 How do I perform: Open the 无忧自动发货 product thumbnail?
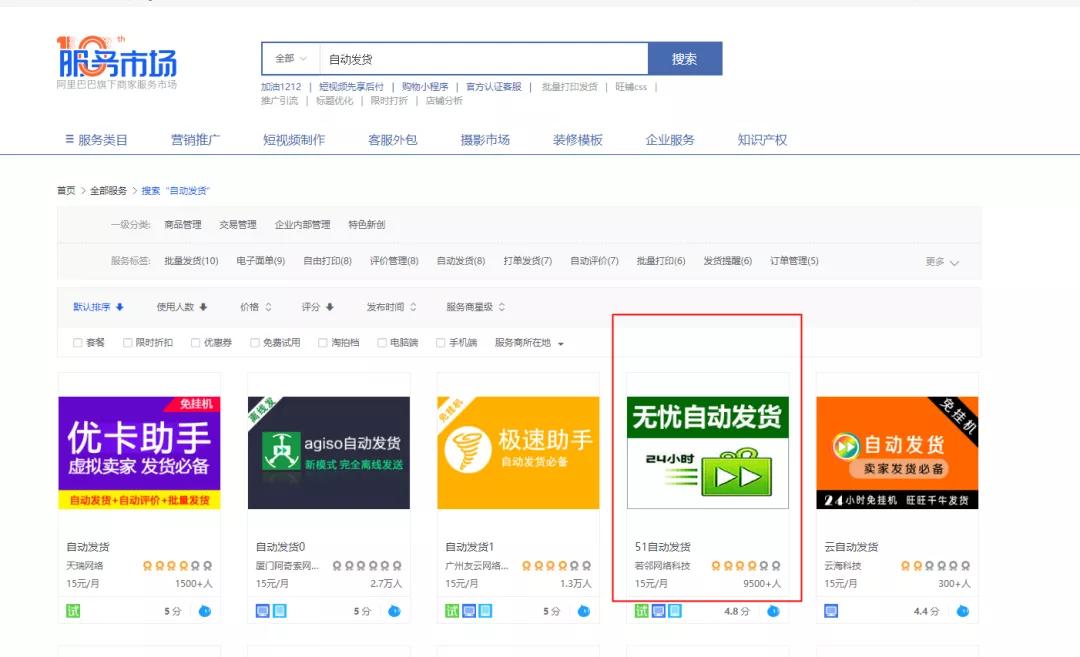click(x=707, y=453)
